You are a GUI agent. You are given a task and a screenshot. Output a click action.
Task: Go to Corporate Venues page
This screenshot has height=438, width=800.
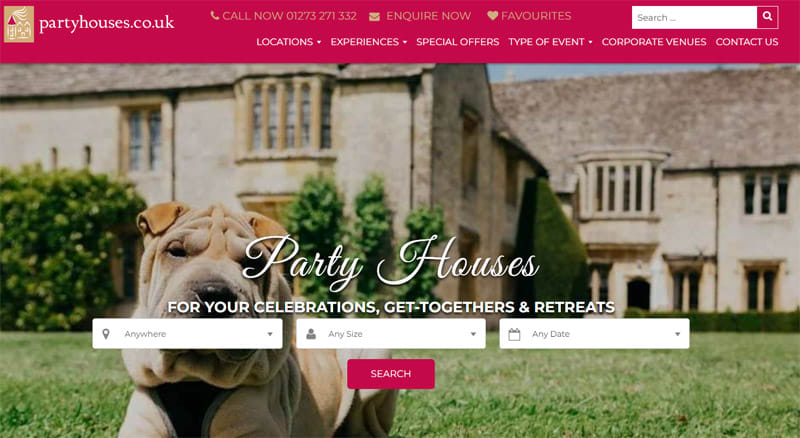[x=654, y=42]
